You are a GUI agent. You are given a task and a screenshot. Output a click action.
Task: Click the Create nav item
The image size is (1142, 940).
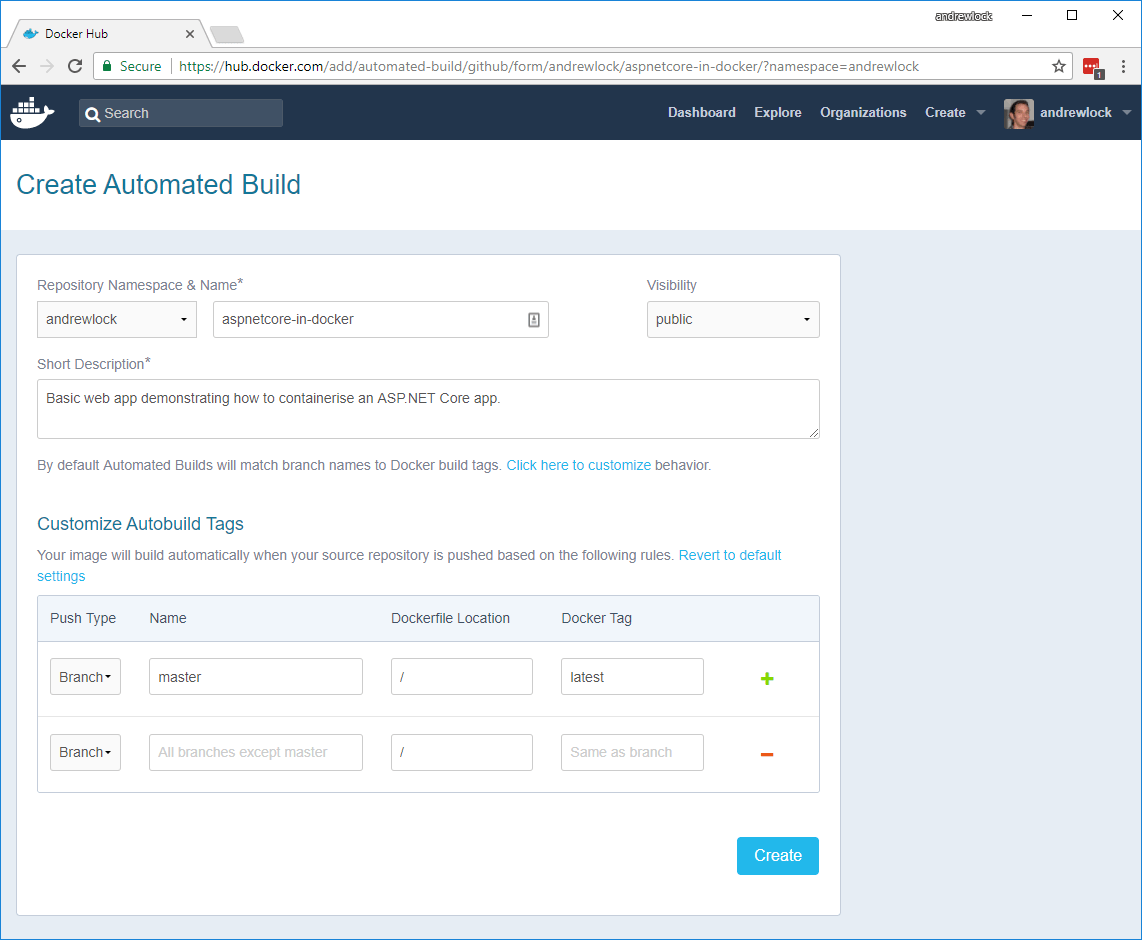pyautogui.click(x=945, y=112)
